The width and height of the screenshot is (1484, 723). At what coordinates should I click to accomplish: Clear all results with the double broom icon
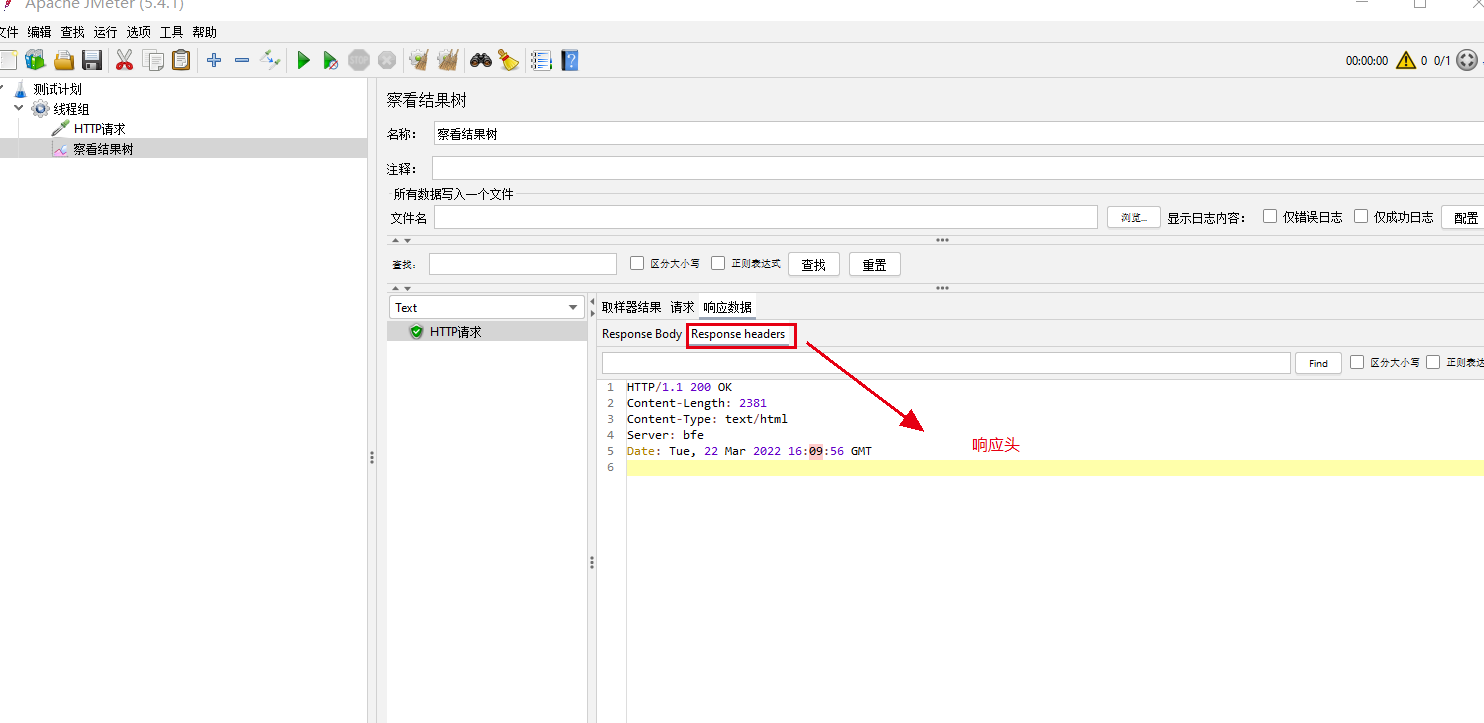tap(447, 60)
